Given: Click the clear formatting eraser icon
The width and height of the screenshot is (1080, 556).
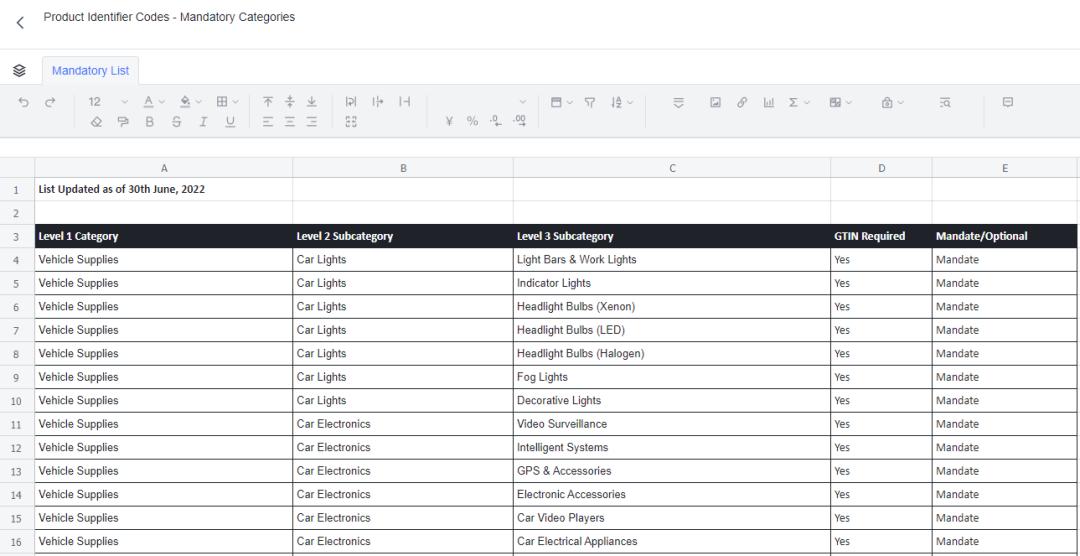Looking at the screenshot, I should [x=96, y=121].
